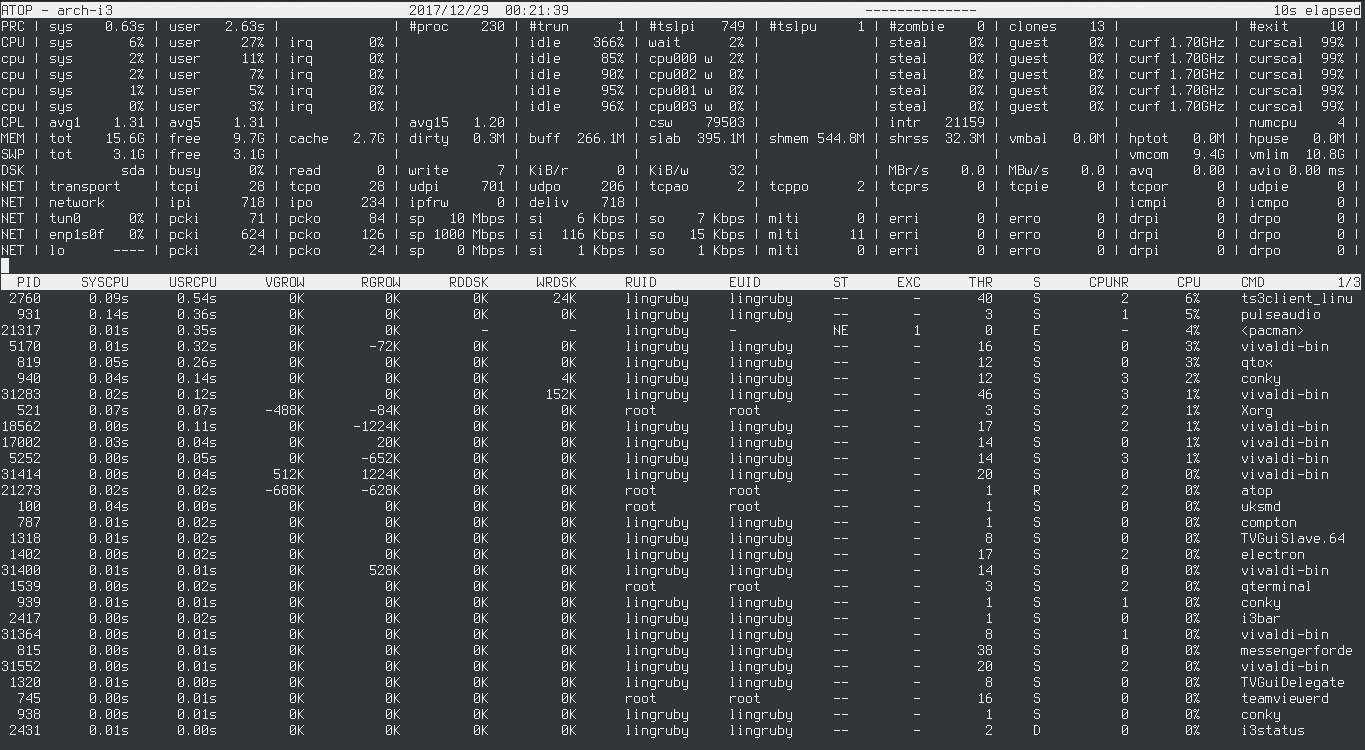Click the SYSCPU column header
The width and height of the screenshot is (1365, 750).
(x=105, y=282)
